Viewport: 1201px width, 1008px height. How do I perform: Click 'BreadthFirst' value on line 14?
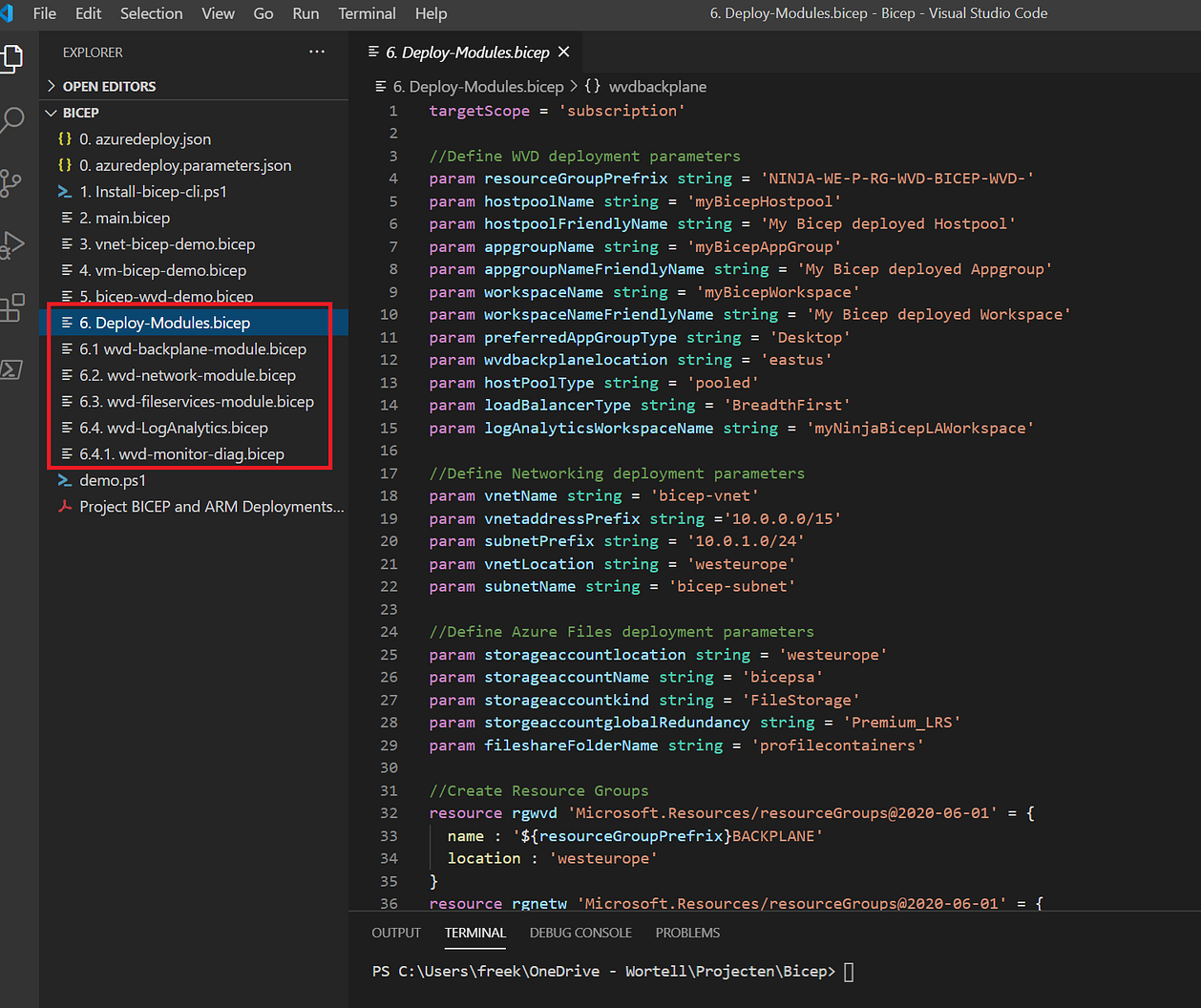pyautogui.click(x=787, y=405)
